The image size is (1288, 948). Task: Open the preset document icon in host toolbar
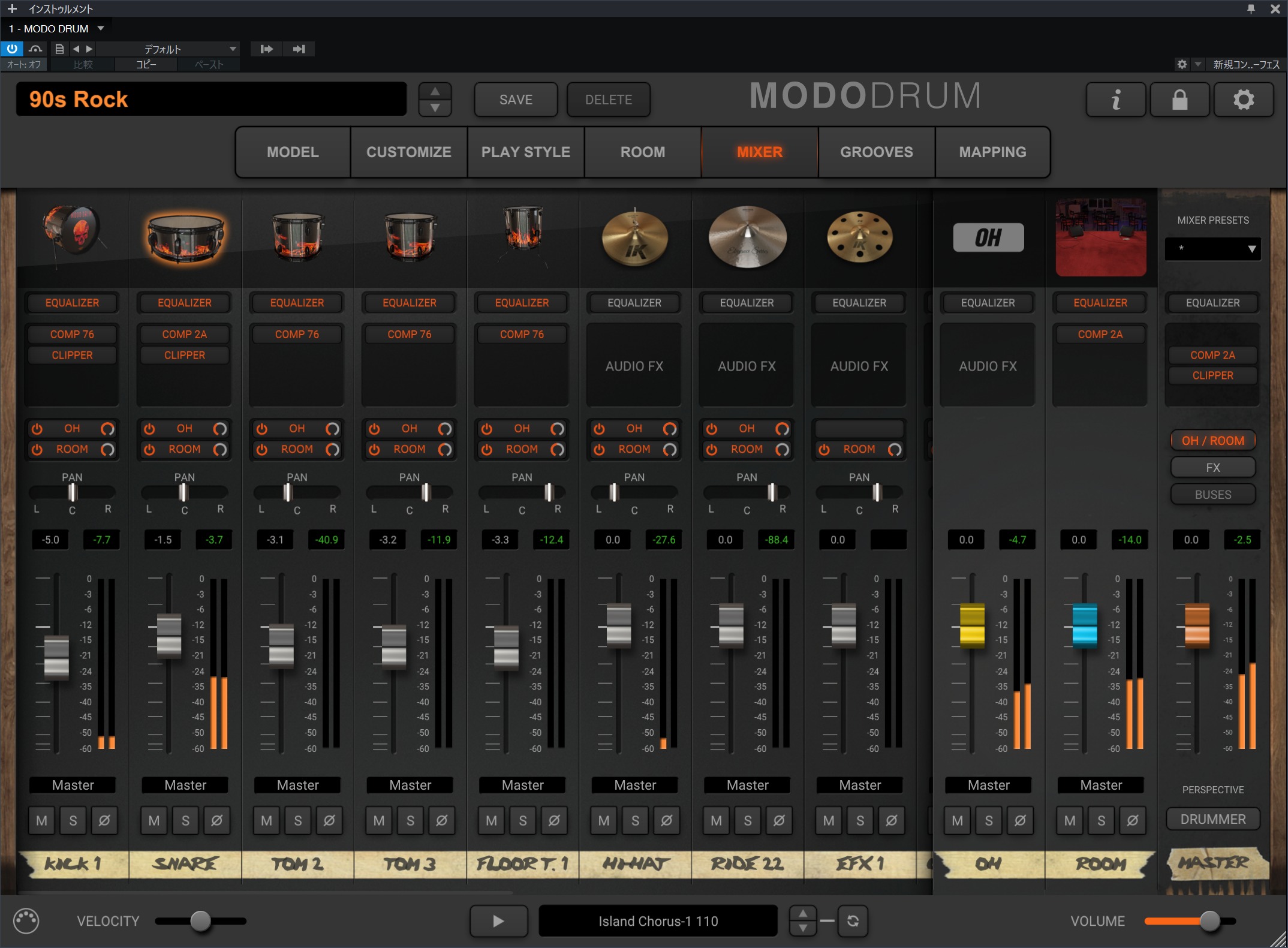[59, 49]
